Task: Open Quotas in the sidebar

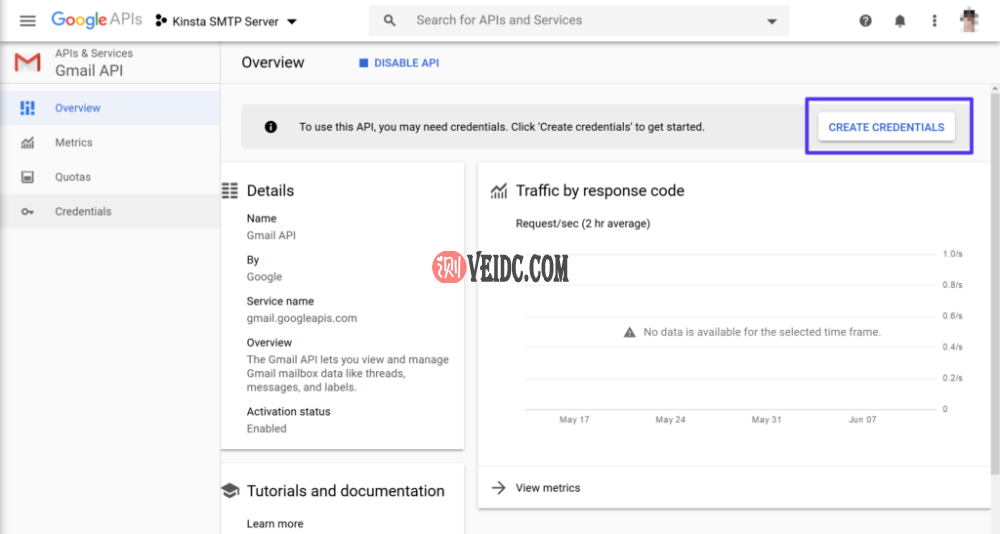Action: point(110,177)
